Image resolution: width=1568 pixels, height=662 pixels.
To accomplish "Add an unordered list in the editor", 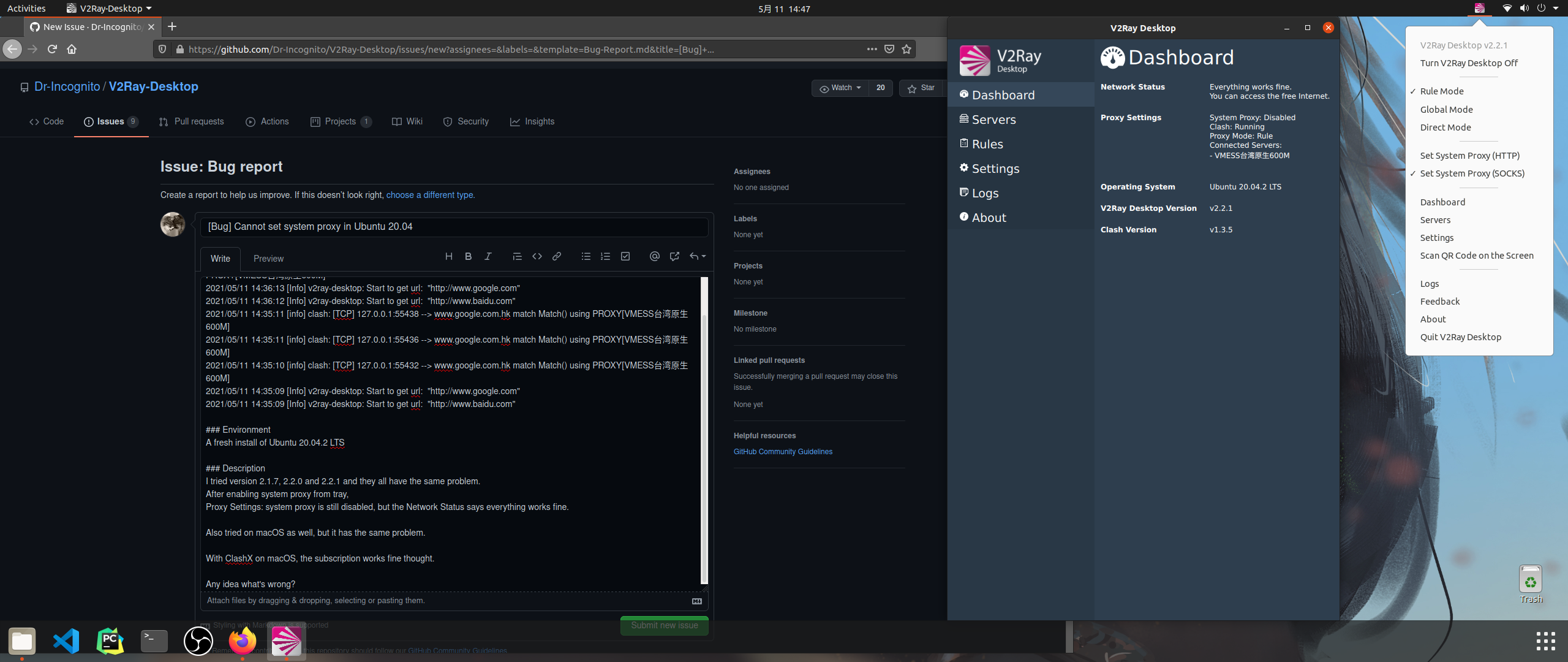I will (586, 256).
